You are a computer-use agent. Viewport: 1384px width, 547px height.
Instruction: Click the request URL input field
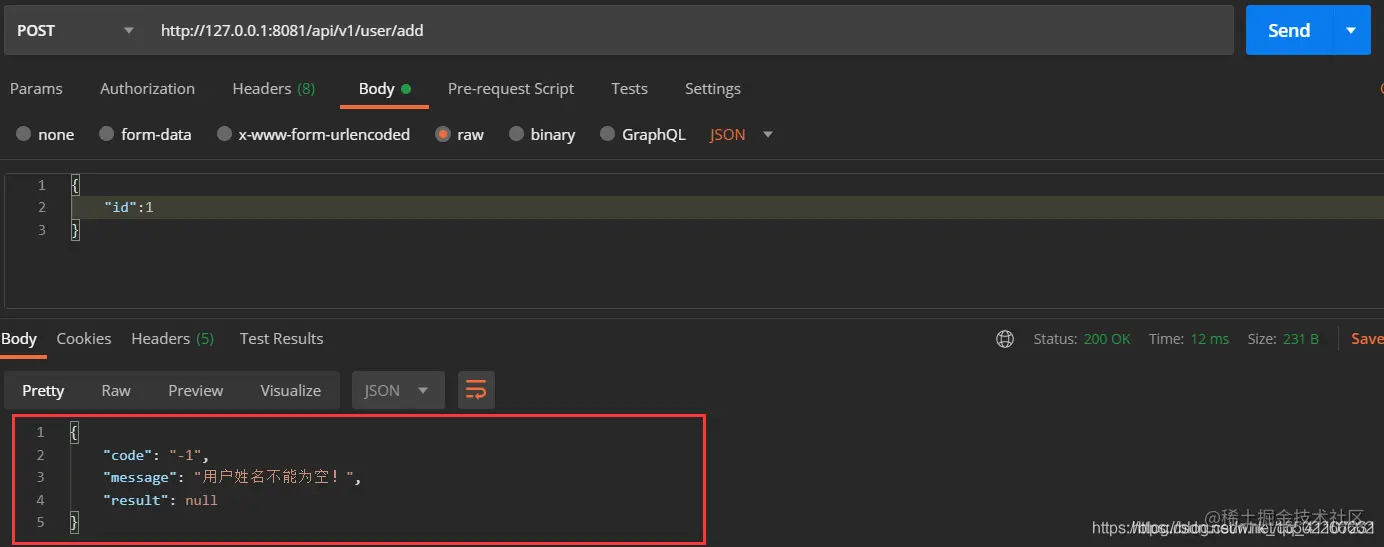[690, 30]
